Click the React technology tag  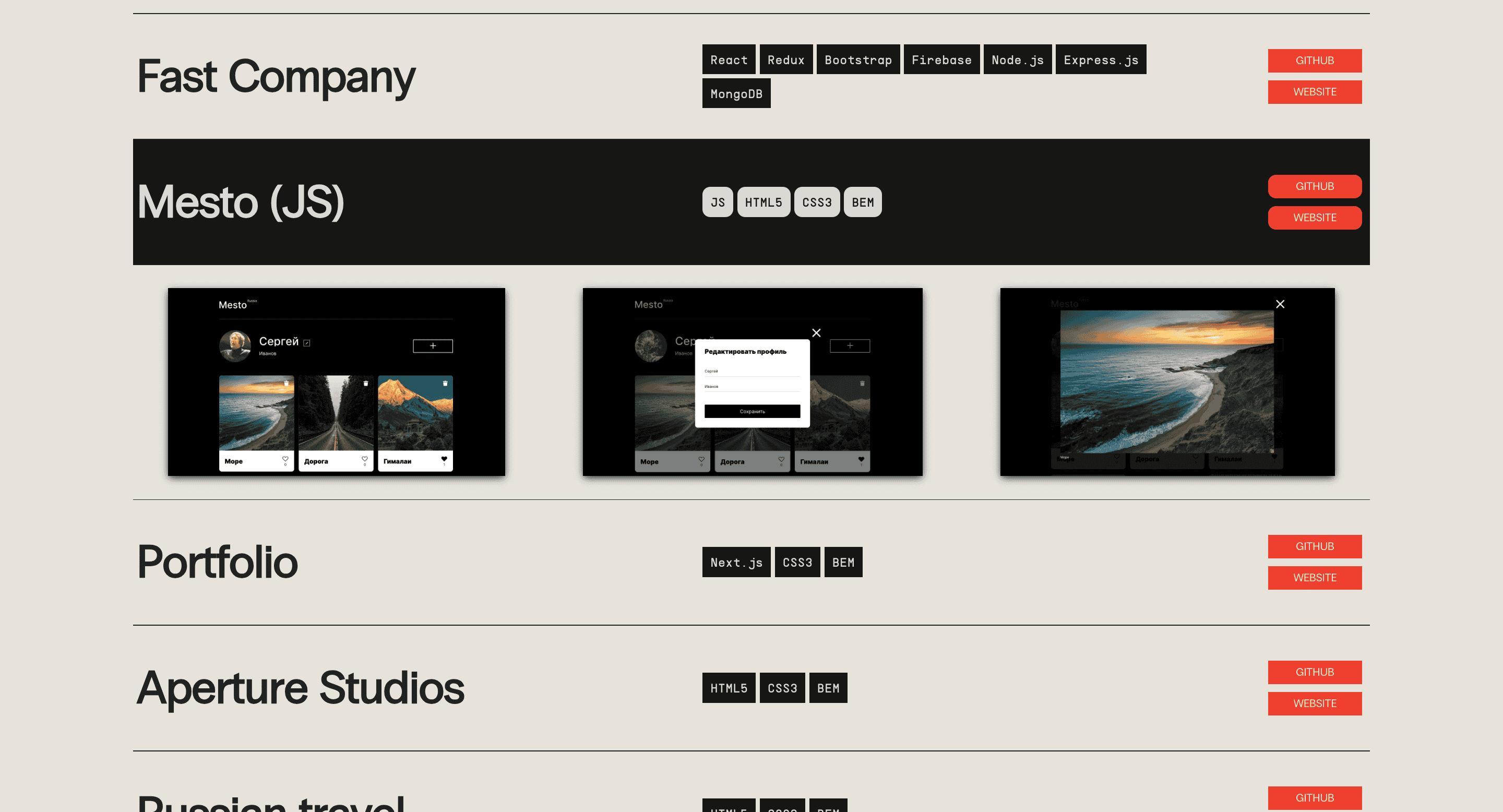728,59
